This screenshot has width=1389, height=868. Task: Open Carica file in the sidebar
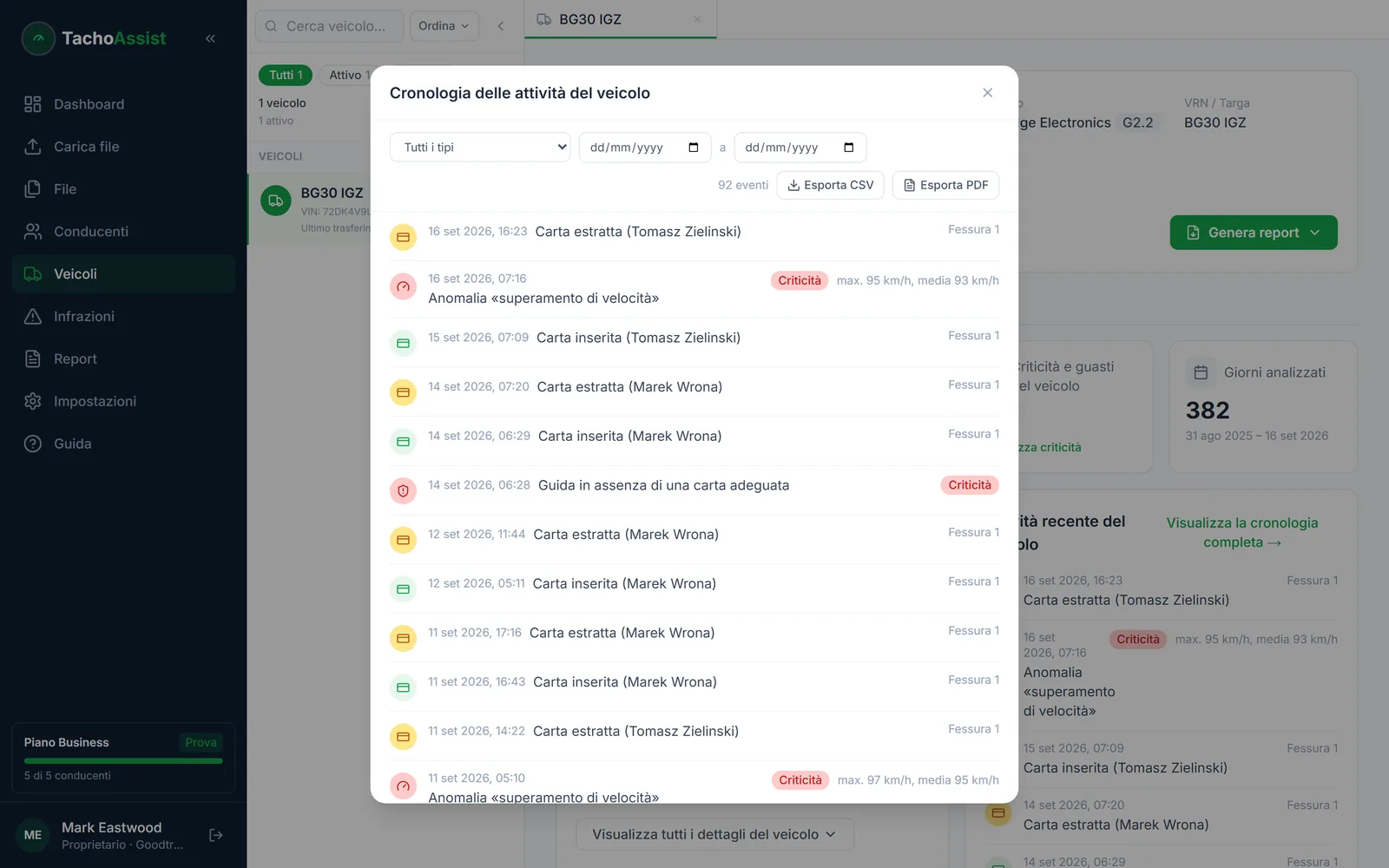[123, 147]
